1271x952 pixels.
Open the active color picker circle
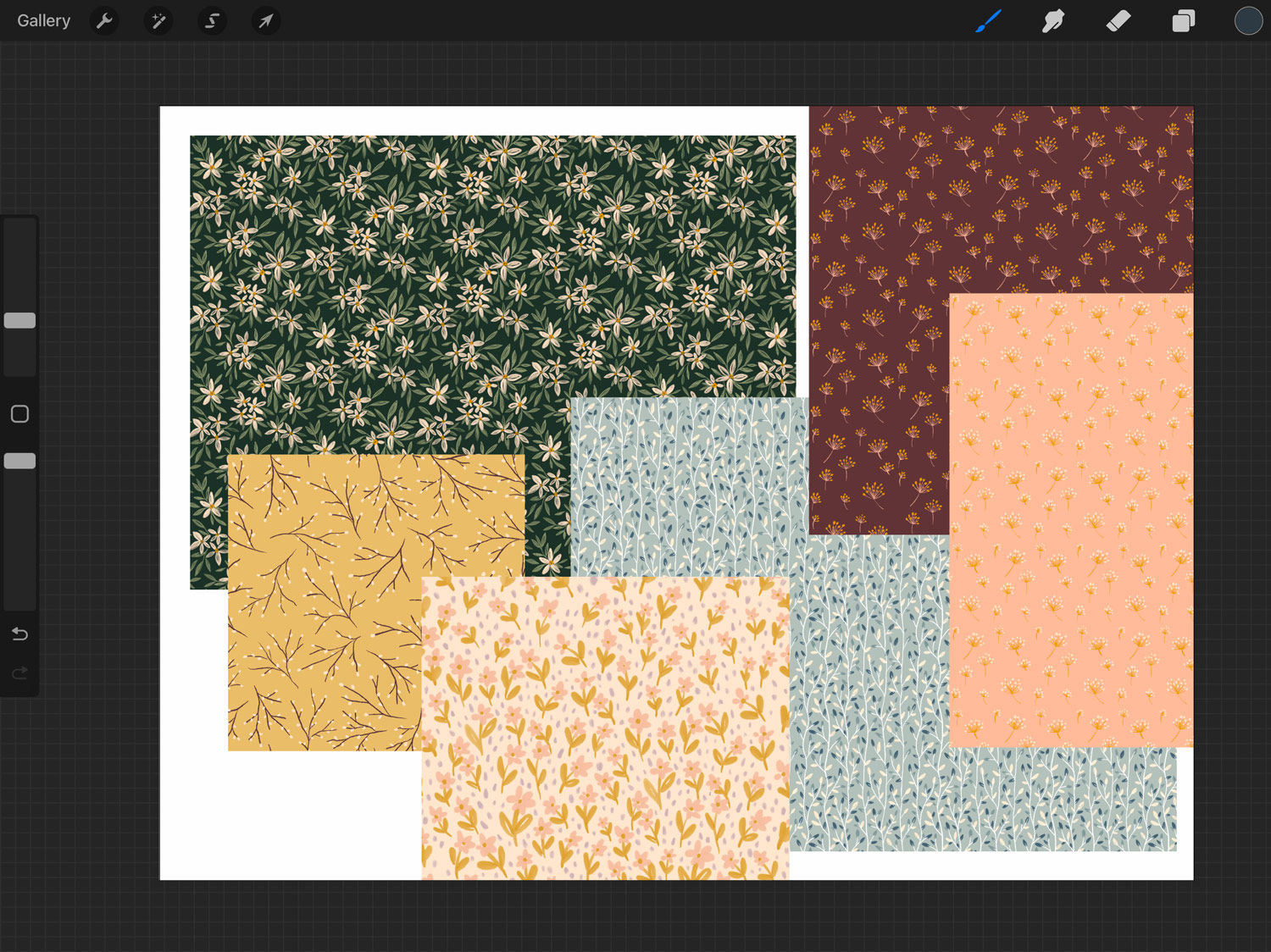(x=1248, y=20)
